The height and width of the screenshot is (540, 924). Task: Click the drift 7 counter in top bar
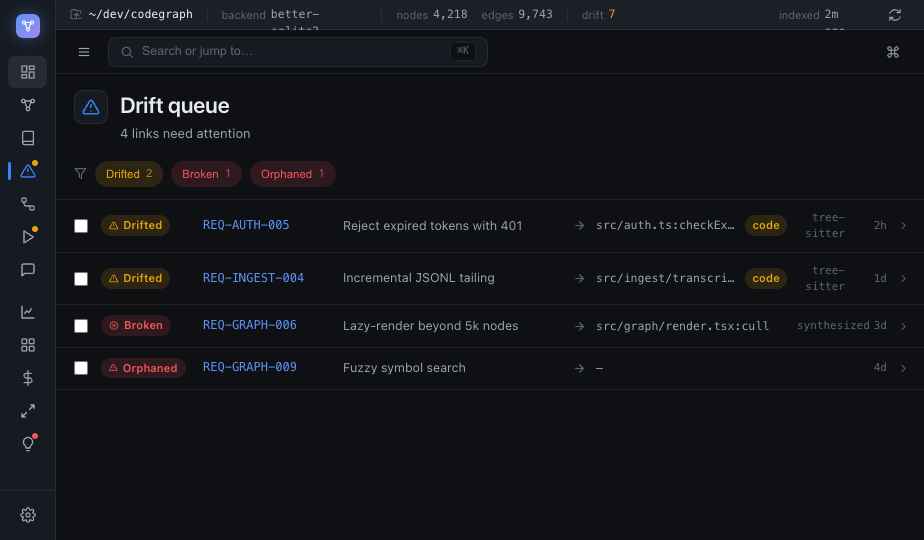pos(598,15)
